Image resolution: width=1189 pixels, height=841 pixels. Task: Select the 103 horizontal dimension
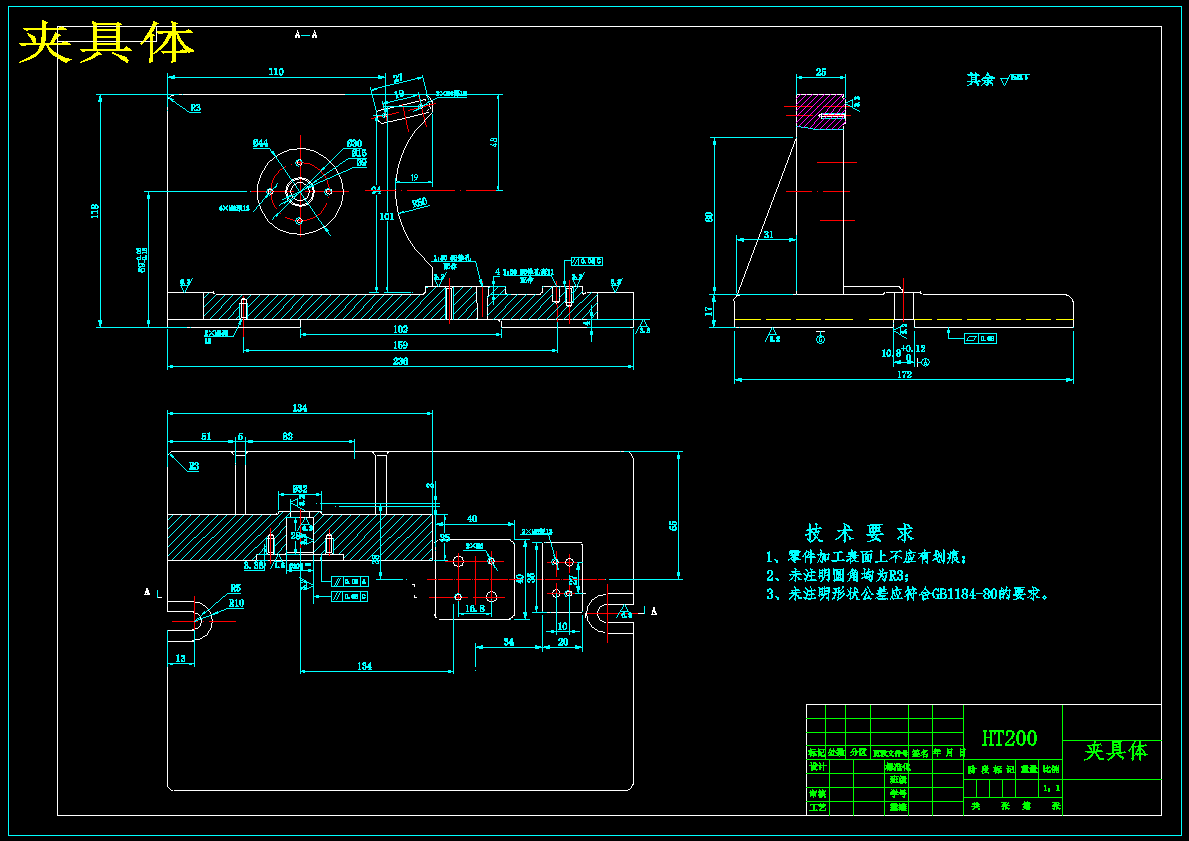[400, 329]
